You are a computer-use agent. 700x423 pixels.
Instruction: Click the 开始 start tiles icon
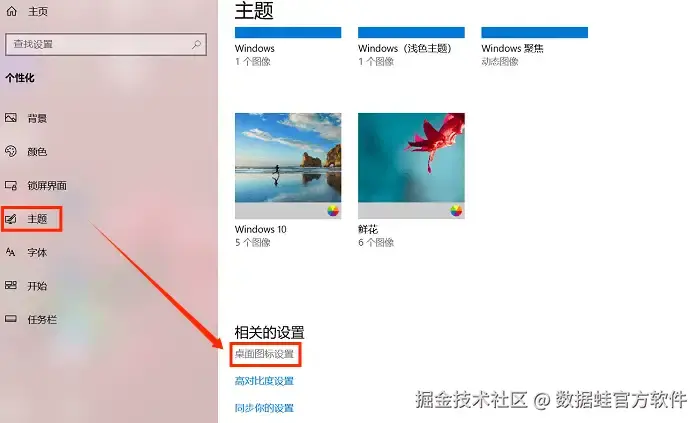coord(11,286)
